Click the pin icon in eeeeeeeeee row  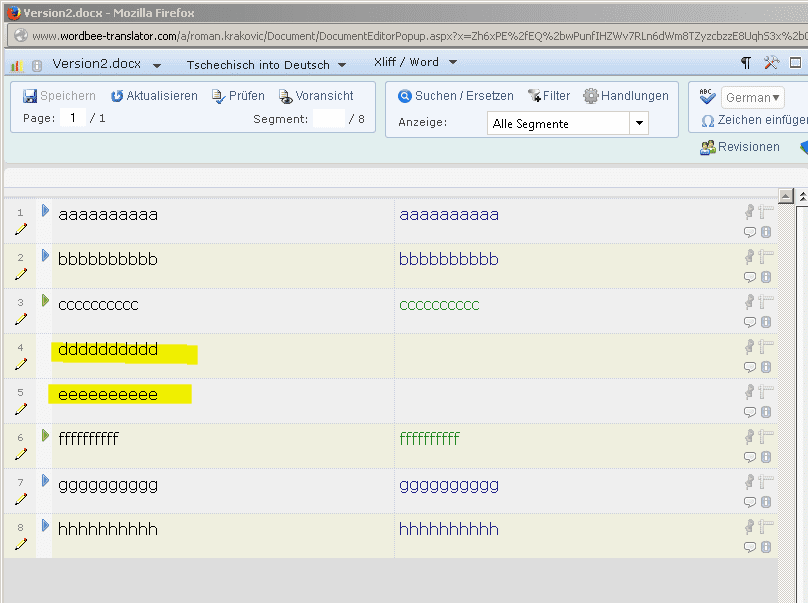pos(750,391)
